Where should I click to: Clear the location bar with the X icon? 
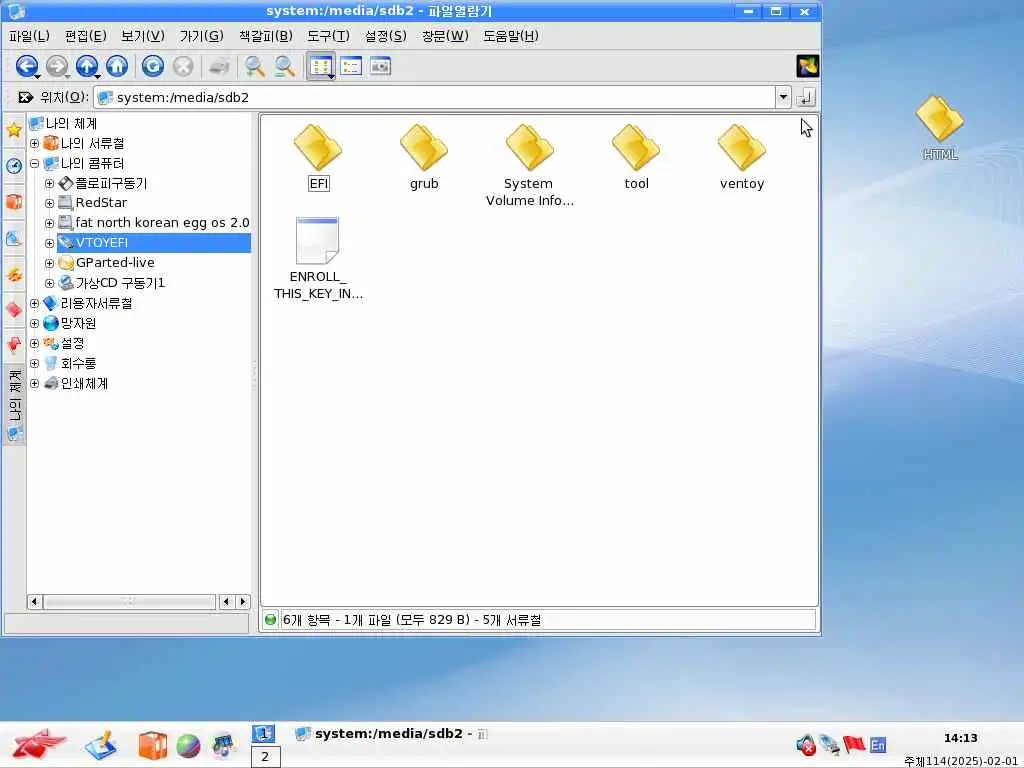25,97
